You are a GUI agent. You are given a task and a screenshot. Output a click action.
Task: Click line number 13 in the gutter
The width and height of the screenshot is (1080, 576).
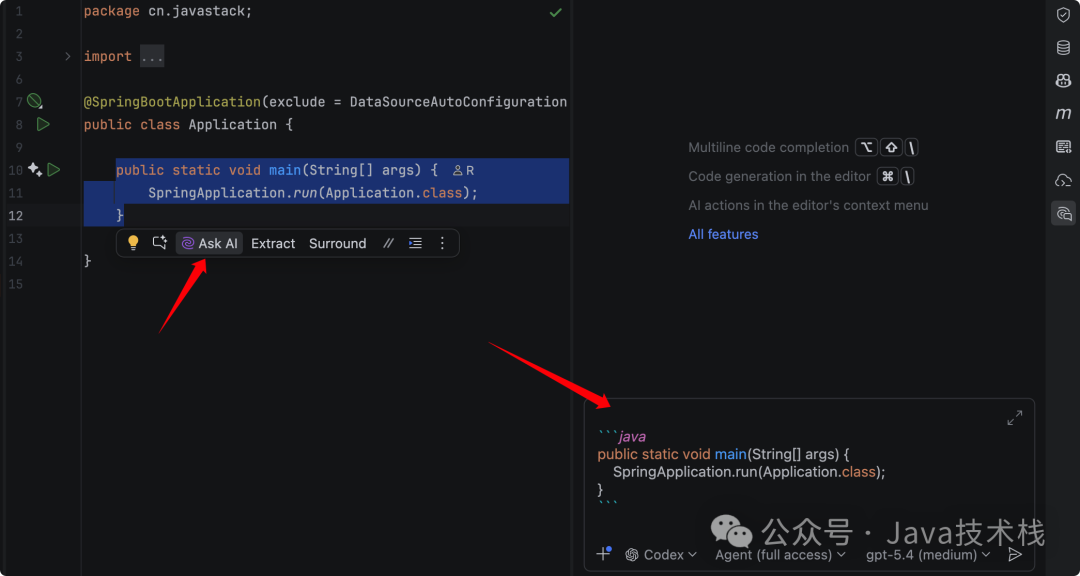(x=16, y=238)
